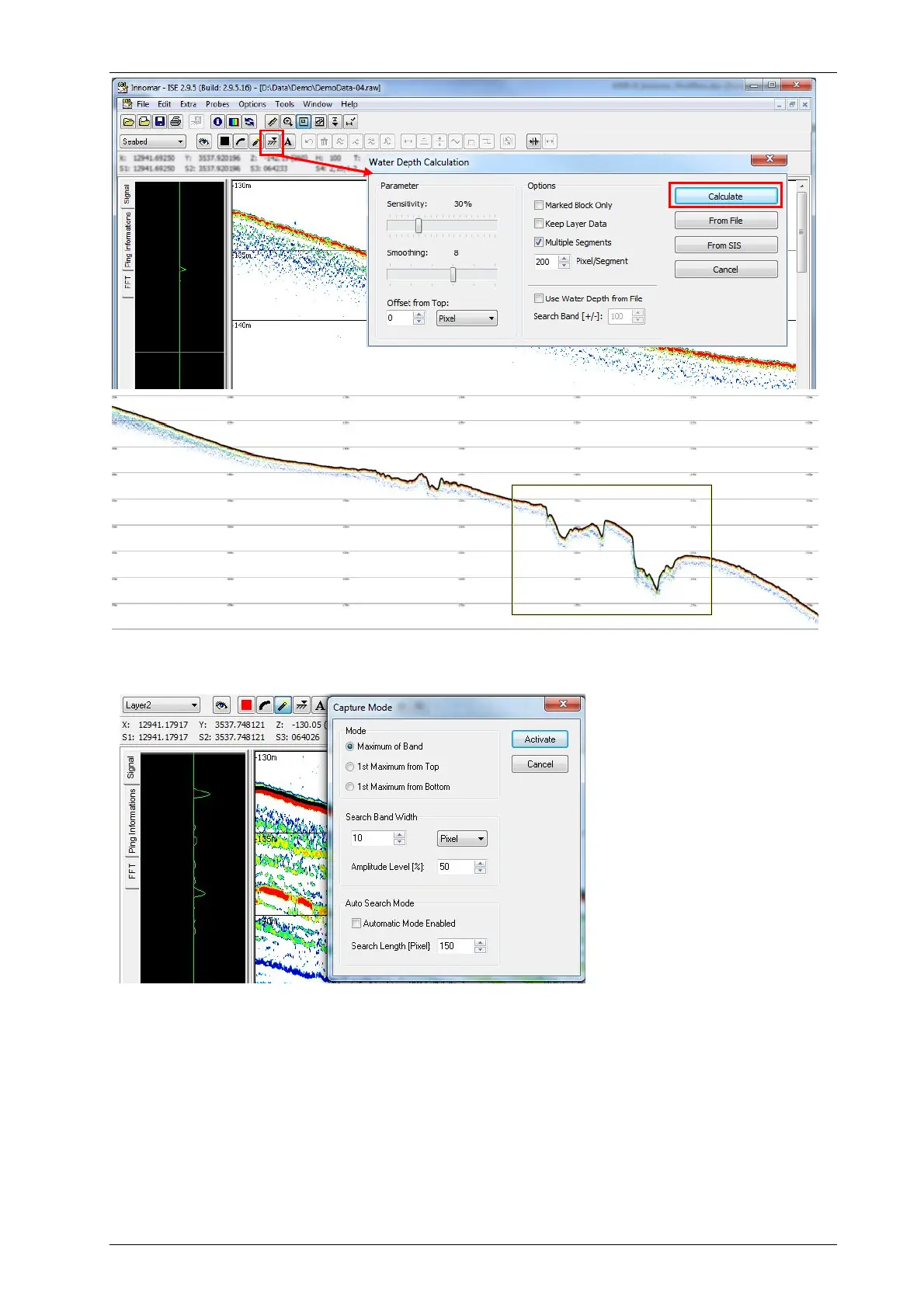Cancel the Water Depth Calculation dialog
The image size is (924, 1308).
click(x=725, y=270)
